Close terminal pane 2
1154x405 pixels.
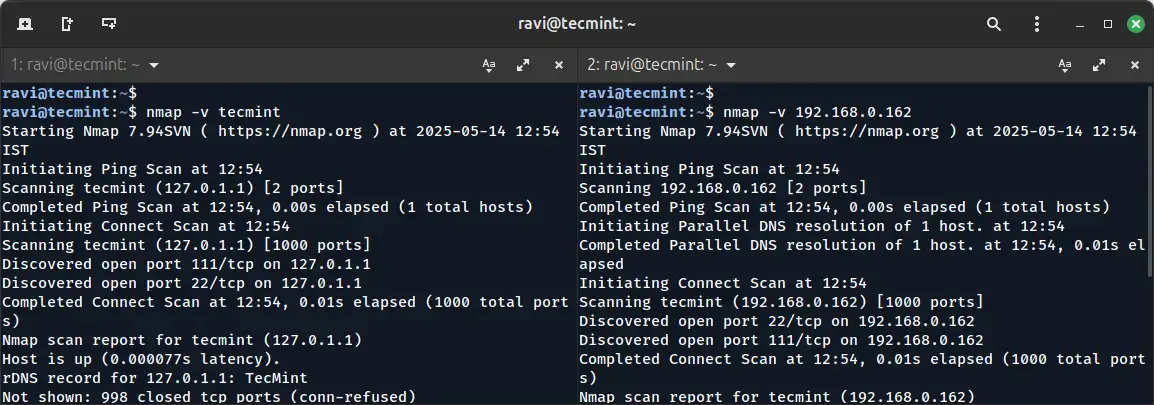tap(1135, 65)
